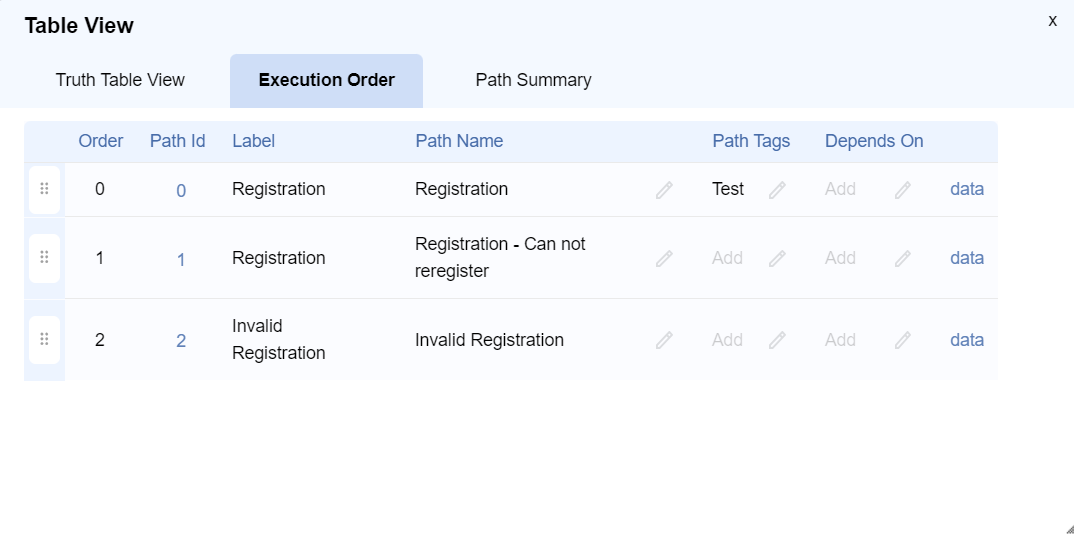Click the drag handle for order 1 row
The image size is (1074, 535).
click(44, 258)
